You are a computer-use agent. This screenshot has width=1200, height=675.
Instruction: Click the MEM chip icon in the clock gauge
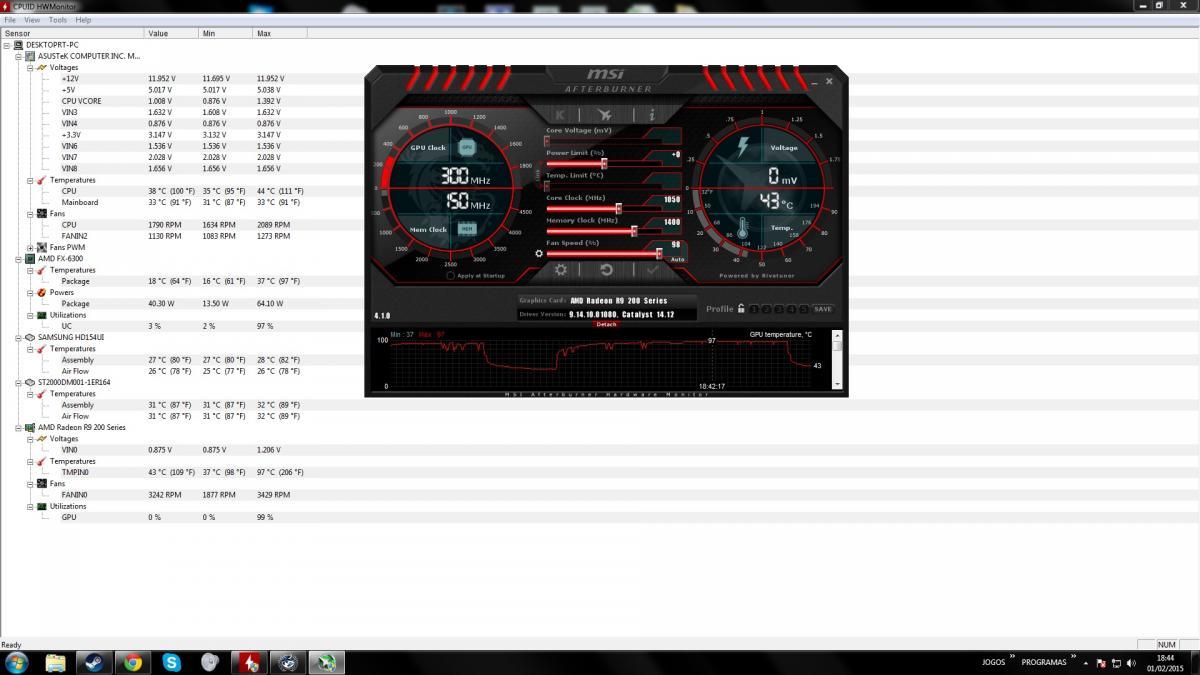[x=467, y=228]
